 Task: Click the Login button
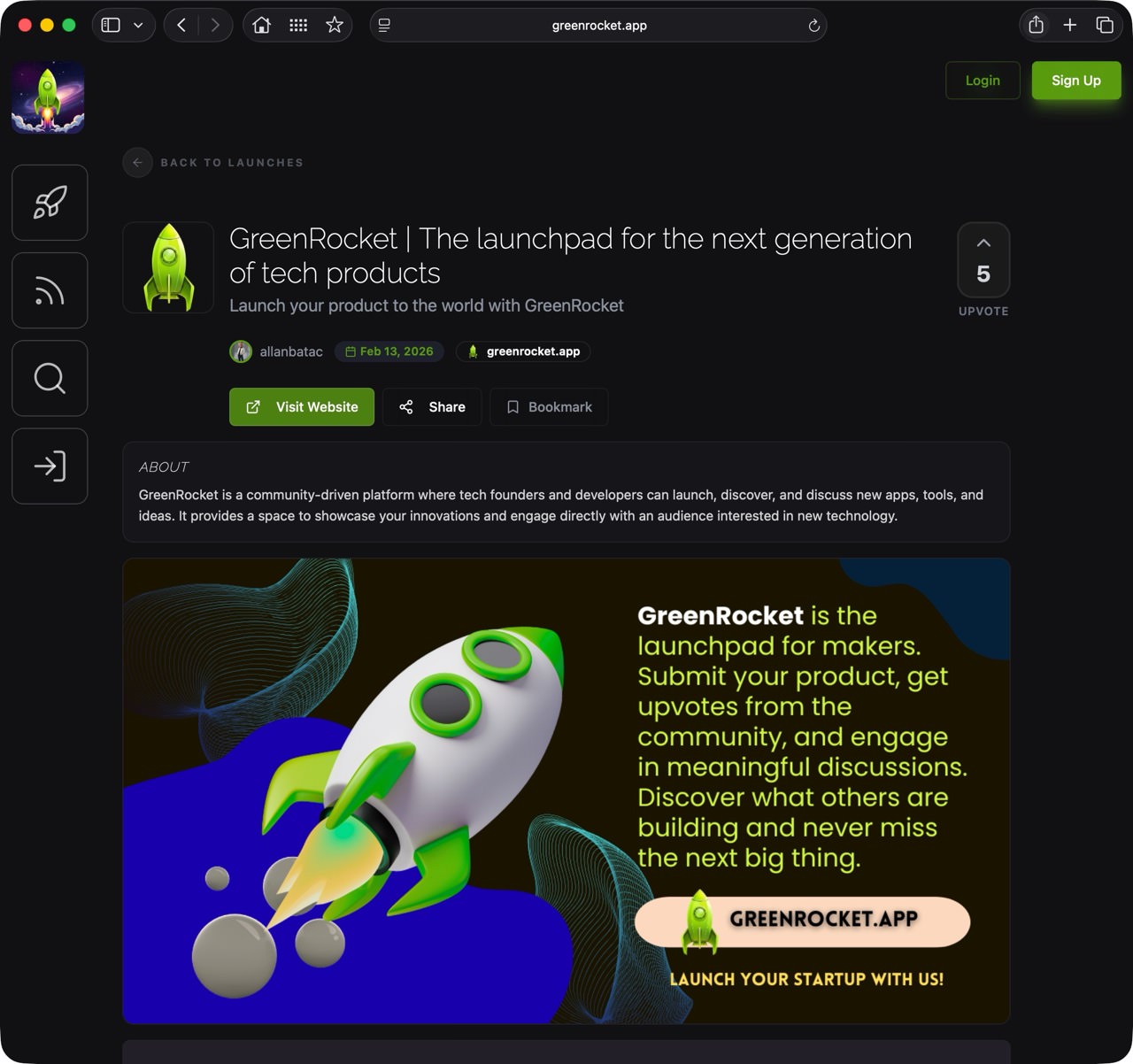(983, 81)
